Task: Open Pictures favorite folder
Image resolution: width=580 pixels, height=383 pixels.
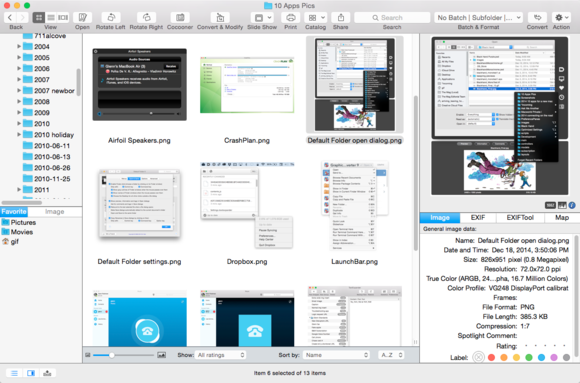Action: click(19, 222)
